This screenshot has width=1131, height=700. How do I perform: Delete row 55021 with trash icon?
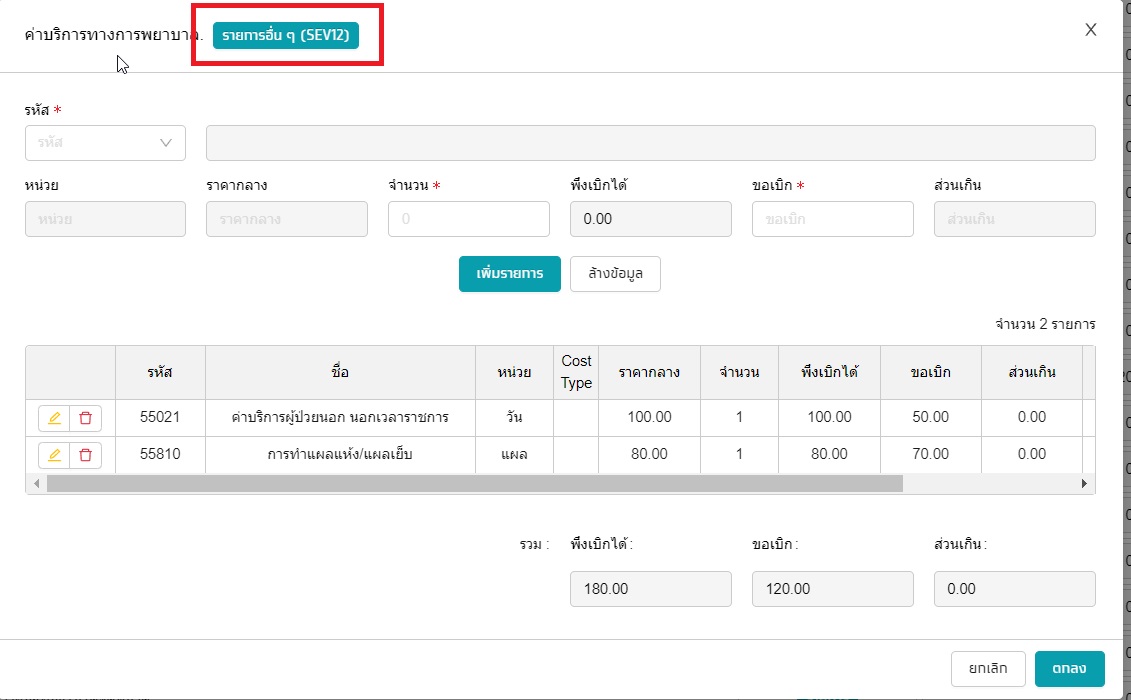coord(85,418)
